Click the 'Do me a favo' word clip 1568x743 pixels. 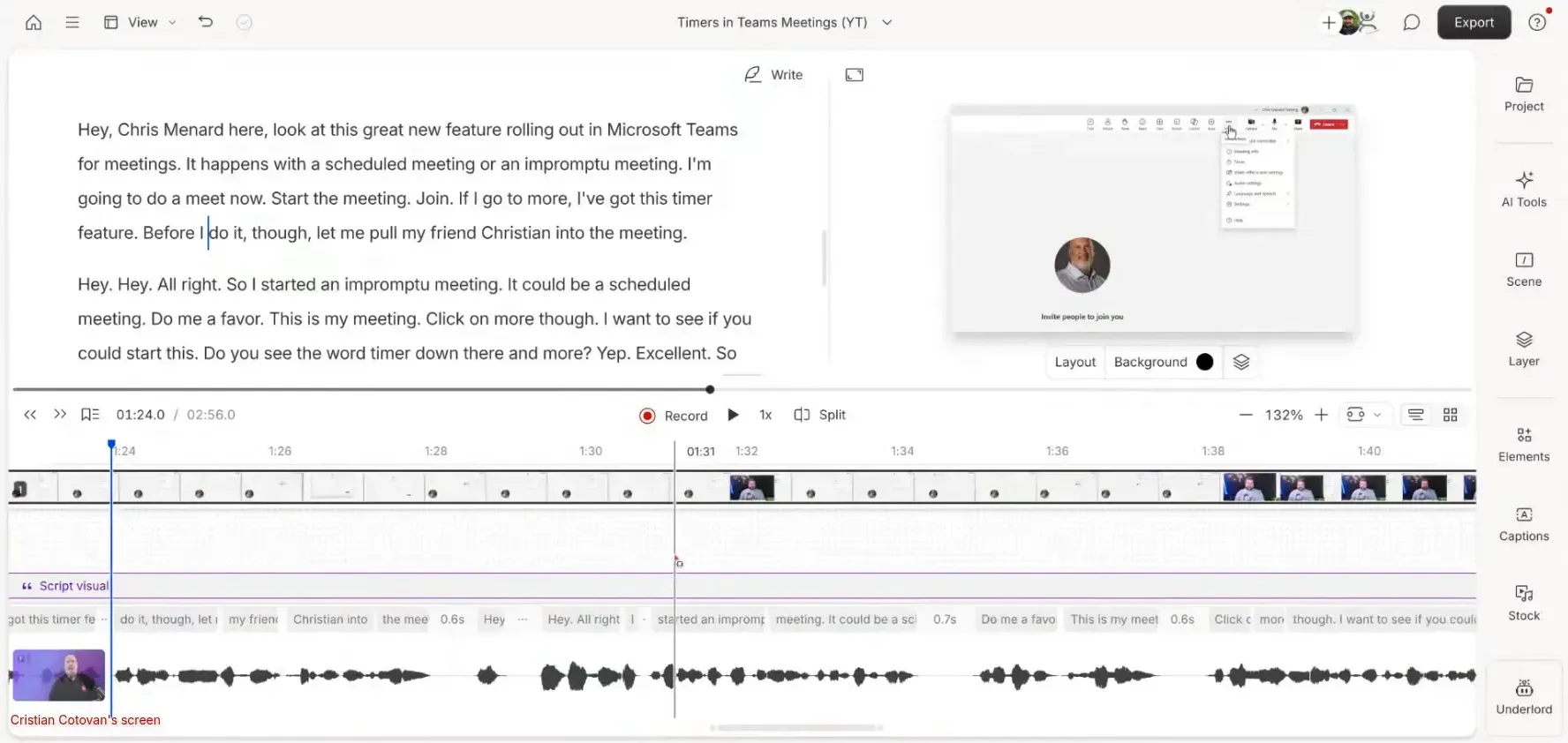pyautogui.click(x=1017, y=619)
